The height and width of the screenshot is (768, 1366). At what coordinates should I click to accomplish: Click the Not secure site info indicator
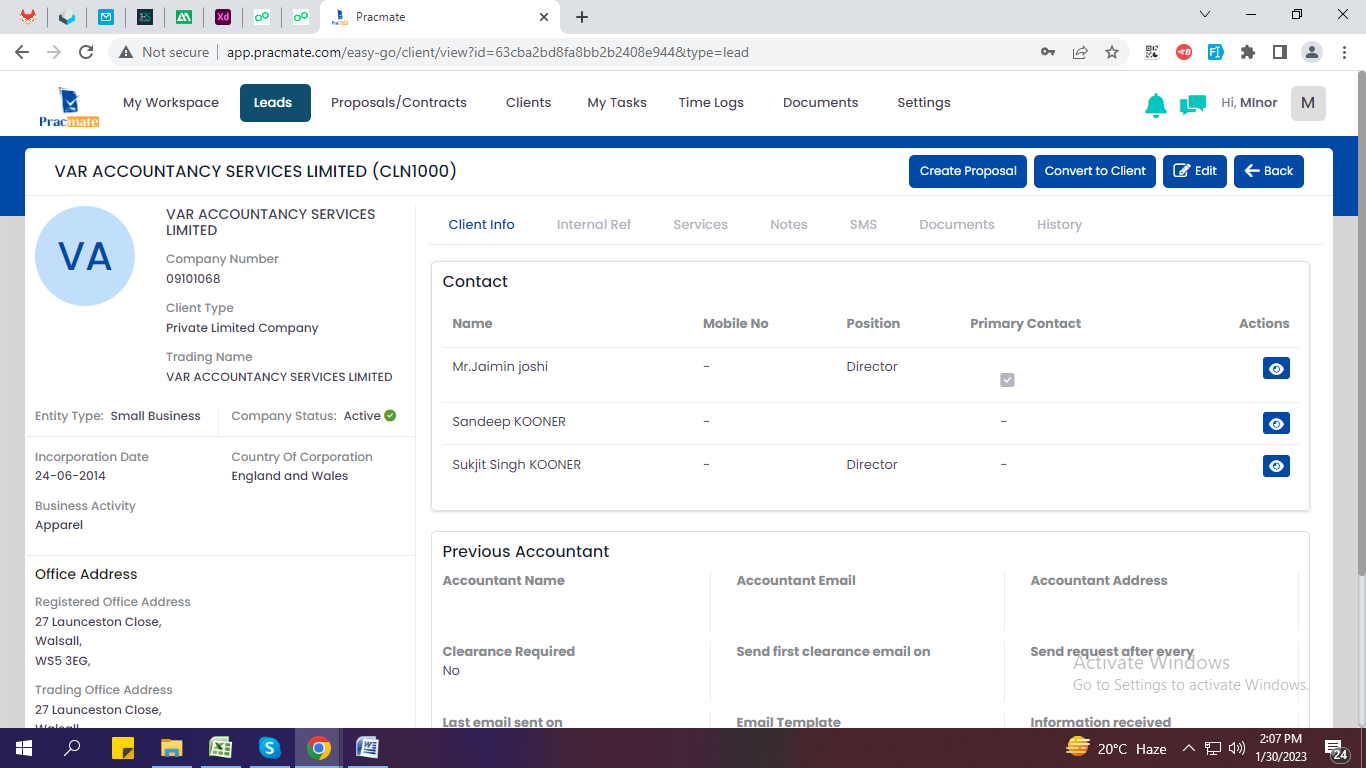164,52
